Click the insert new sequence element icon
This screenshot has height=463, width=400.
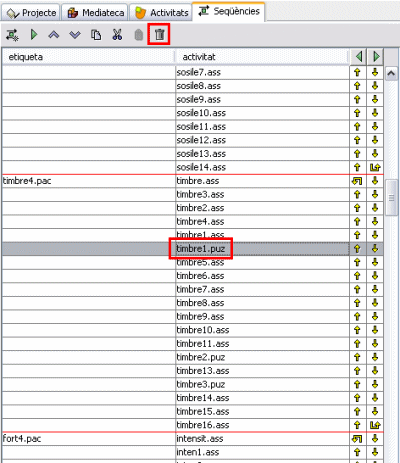(x=12, y=35)
